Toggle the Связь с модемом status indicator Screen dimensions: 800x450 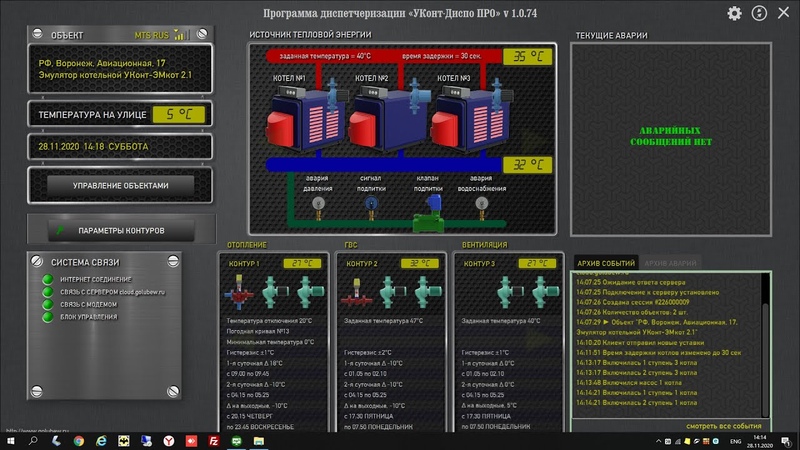coord(48,304)
